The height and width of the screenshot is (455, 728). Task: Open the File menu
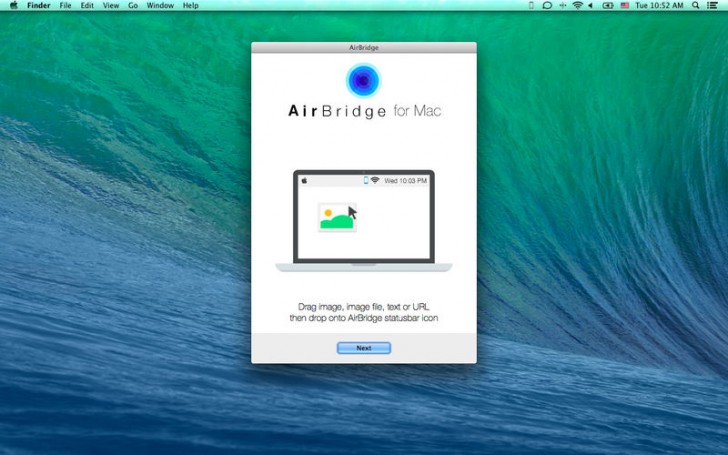[65, 6]
